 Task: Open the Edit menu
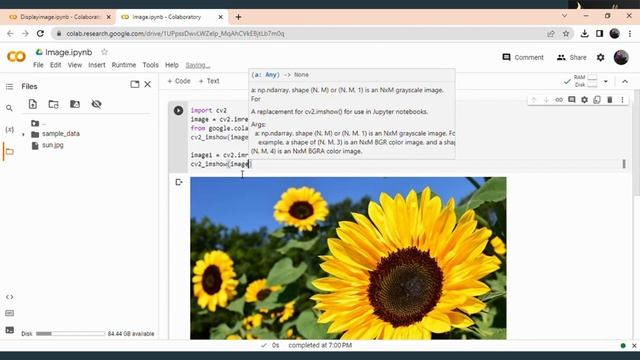pos(56,65)
